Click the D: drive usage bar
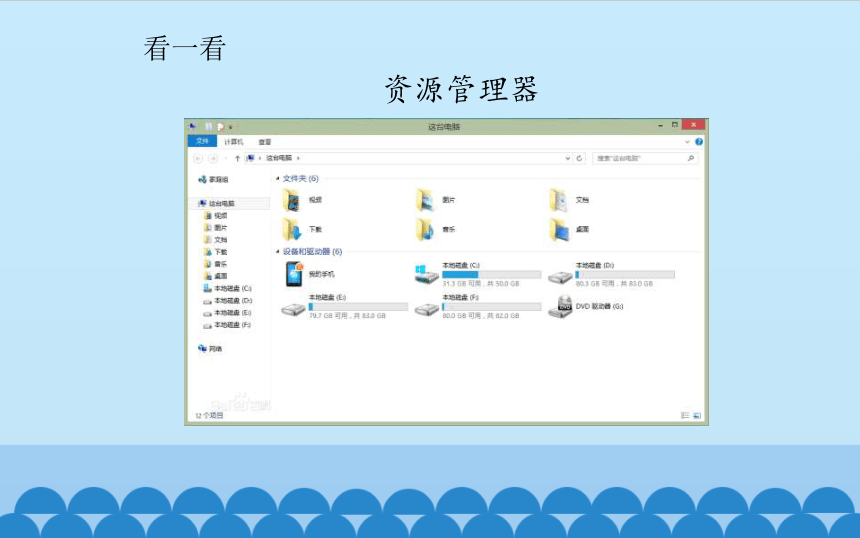The height and width of the screenshot is (538, 860). click(x=625, y=274)
